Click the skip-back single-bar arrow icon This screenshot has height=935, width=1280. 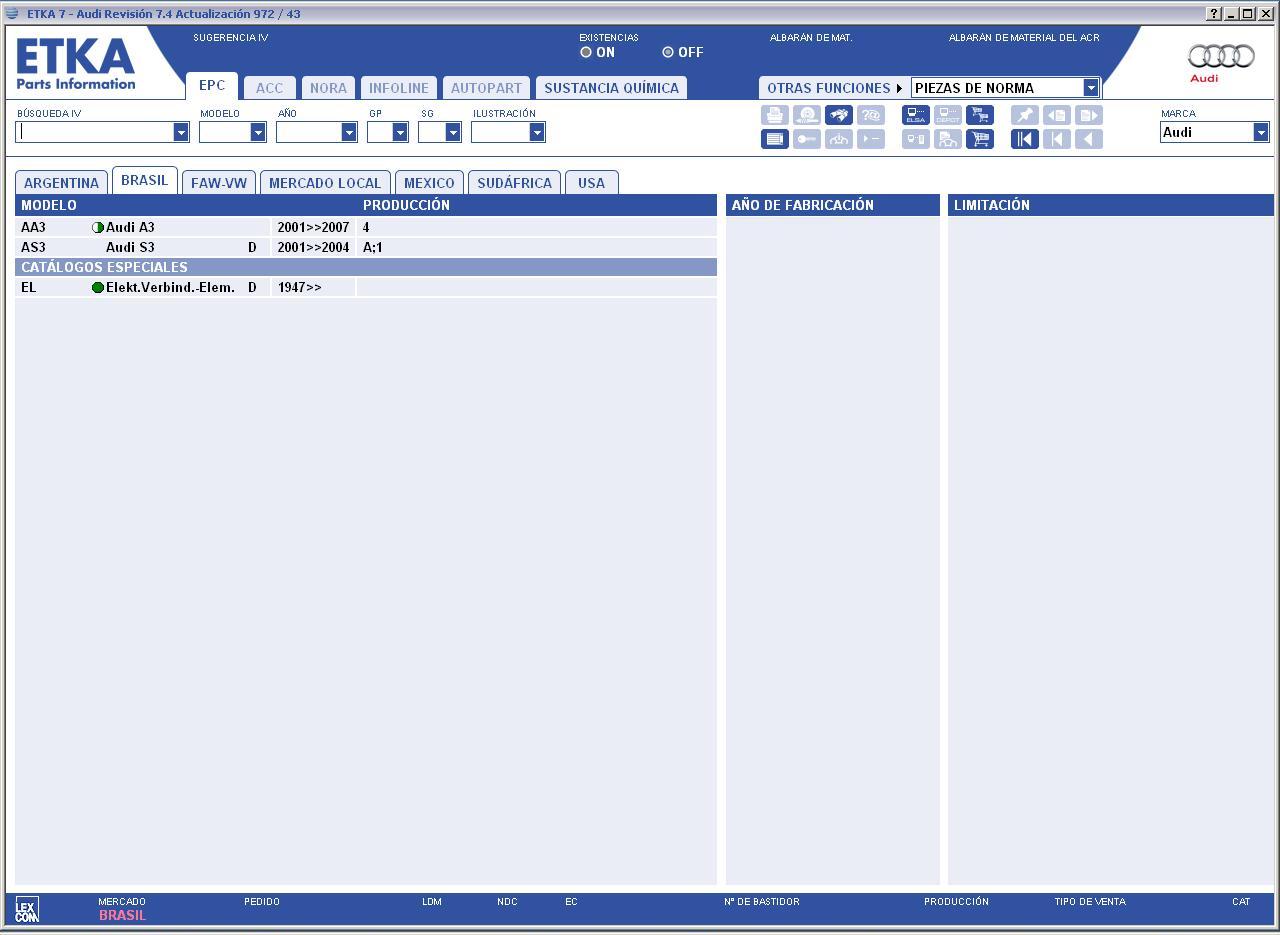click(1057, 139)
